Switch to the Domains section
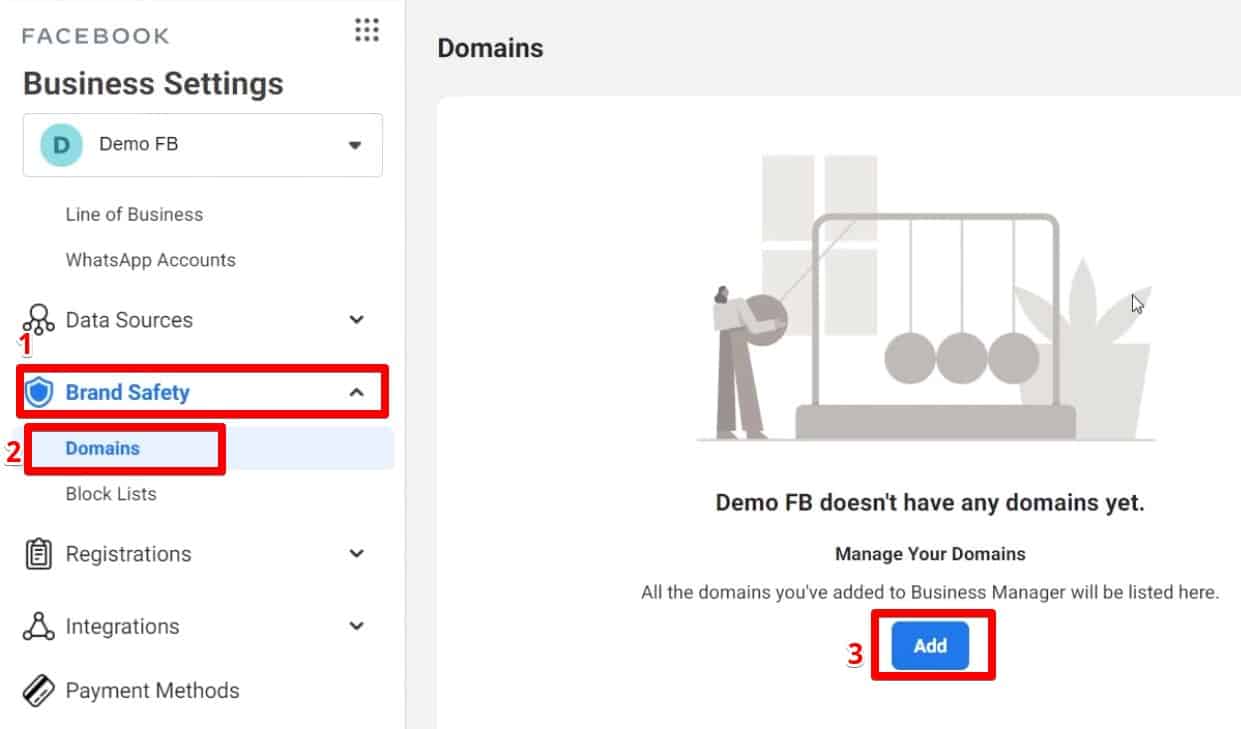Viewport: 1241px width, 729px height. pyautogui.click(x=101, y=448)
